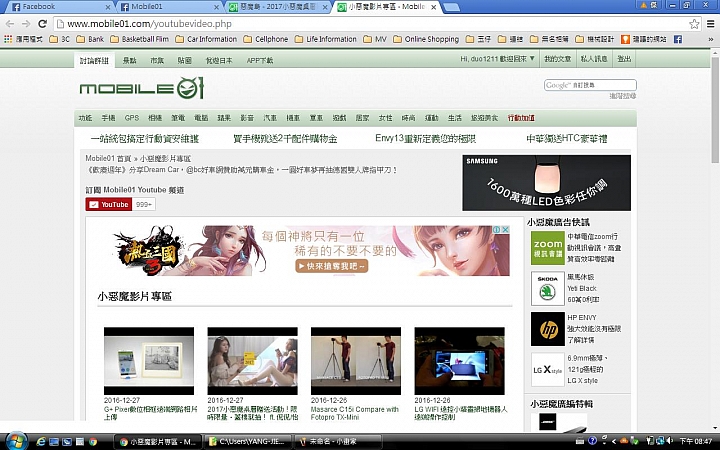Click Mobile01 首頁 breadcrumb link
The image size is (720, 450).
(108, 158)
